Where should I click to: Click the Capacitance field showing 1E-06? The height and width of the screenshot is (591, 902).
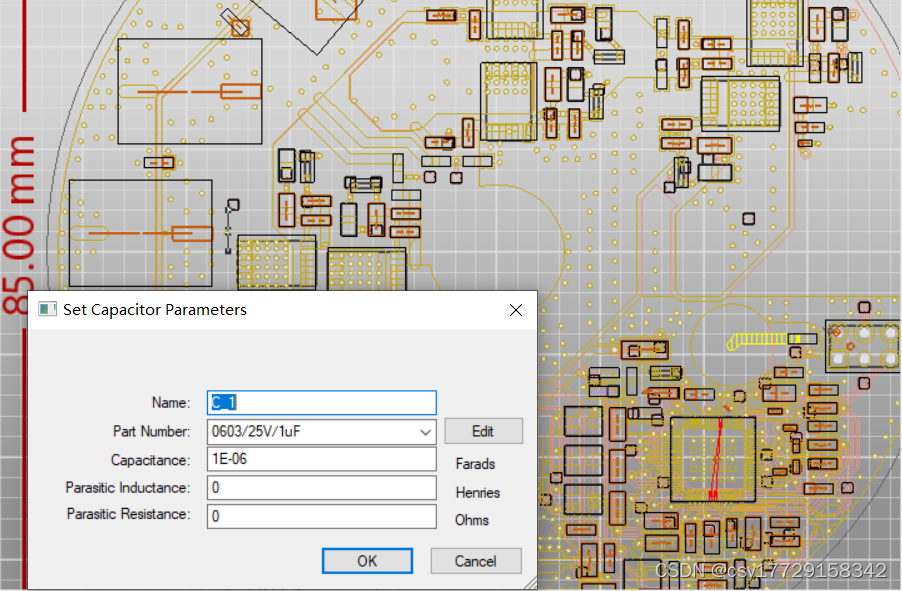tap(322, 459)
